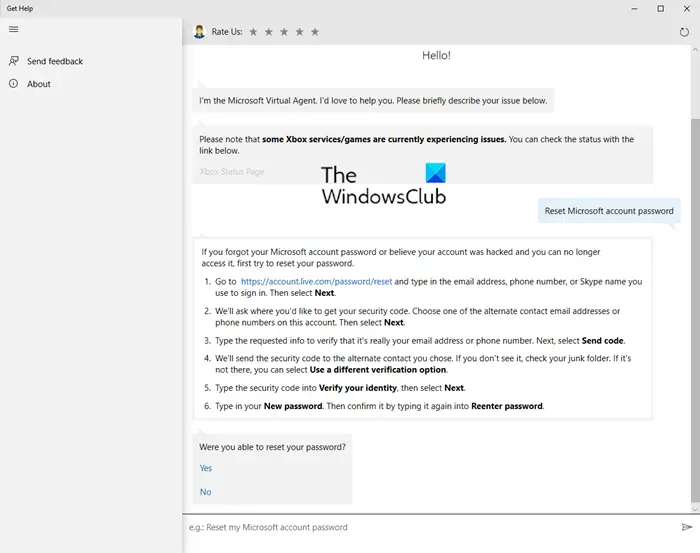
Task: Restart the conversation with refresh icon
Action: (684, 32)
